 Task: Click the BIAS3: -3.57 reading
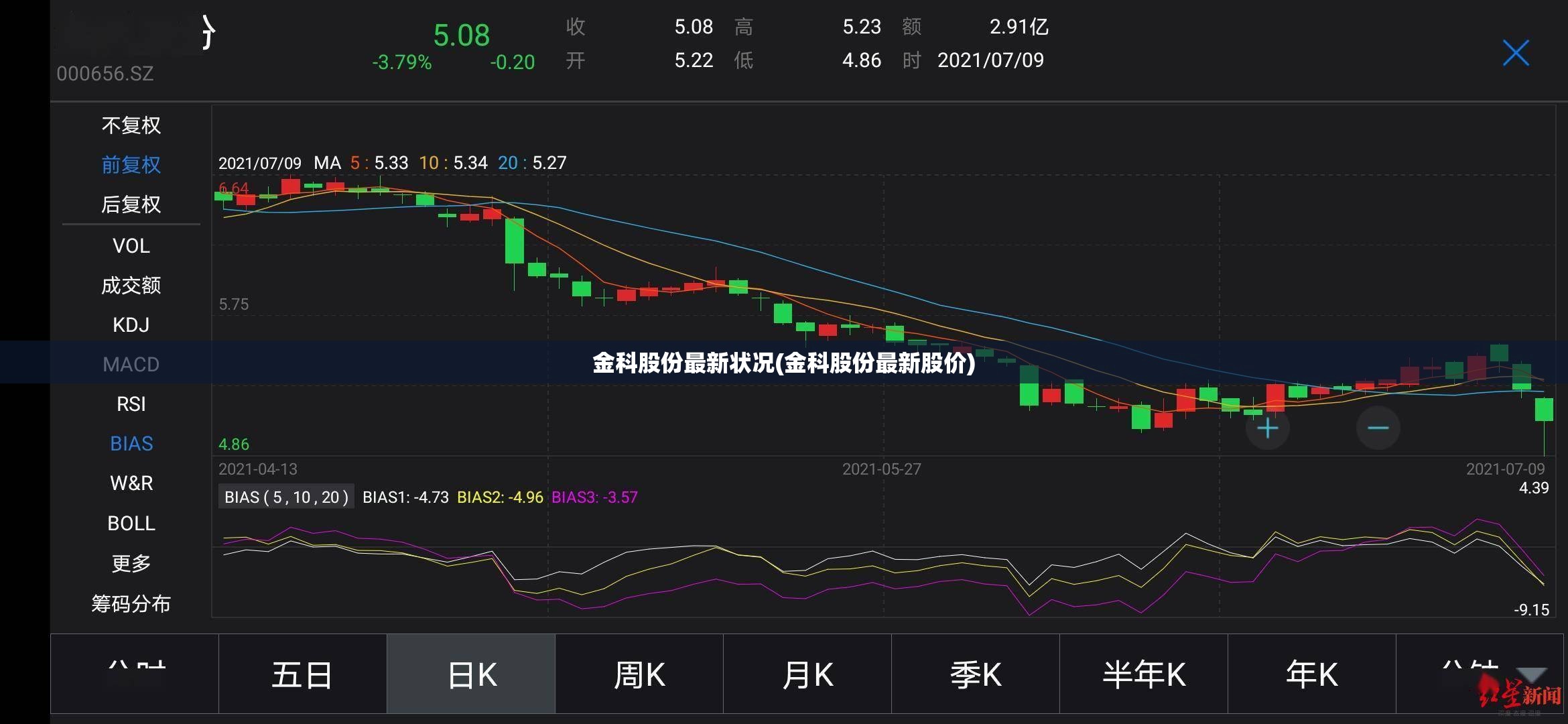(x=594, y=497)
